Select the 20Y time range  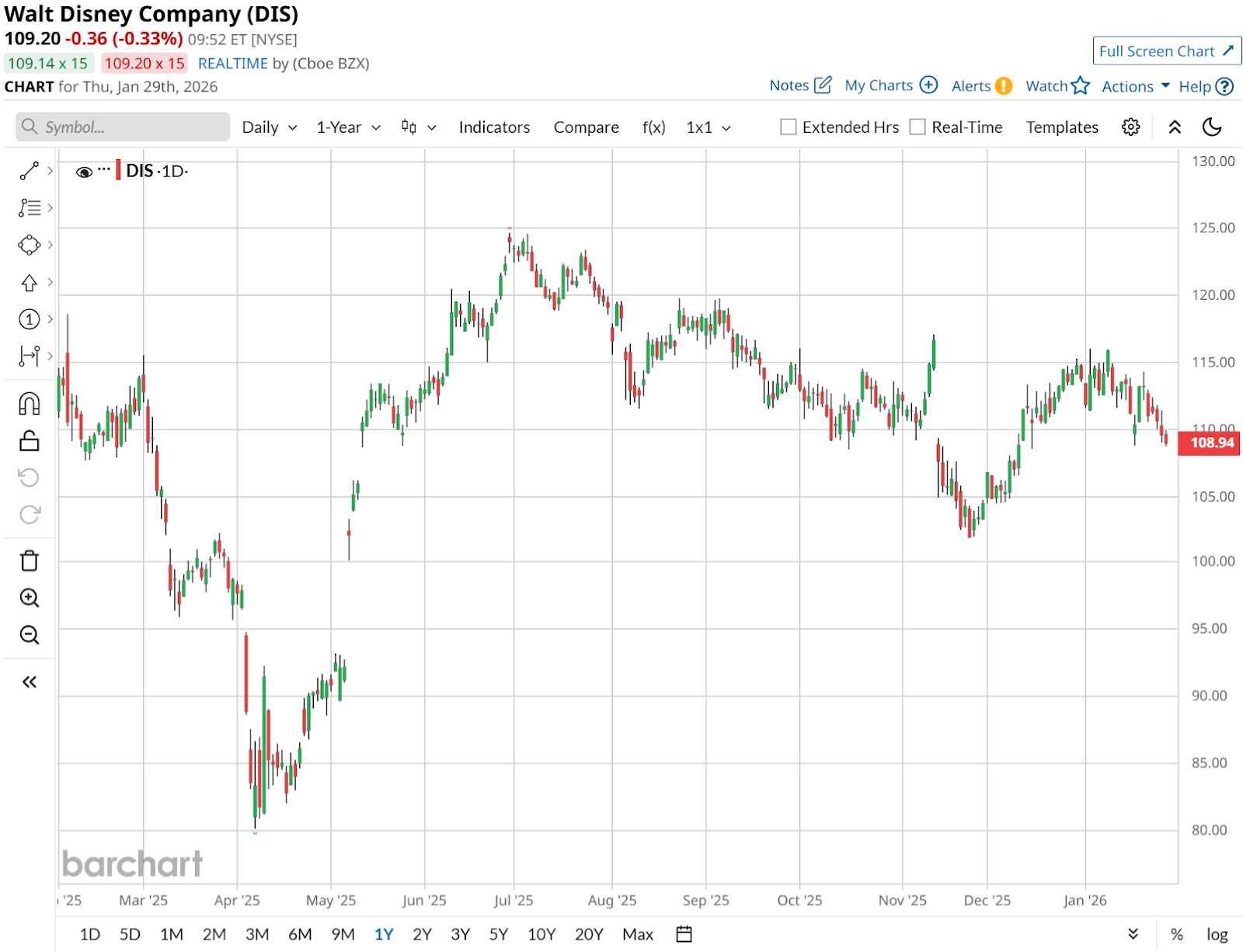point(589,934)
